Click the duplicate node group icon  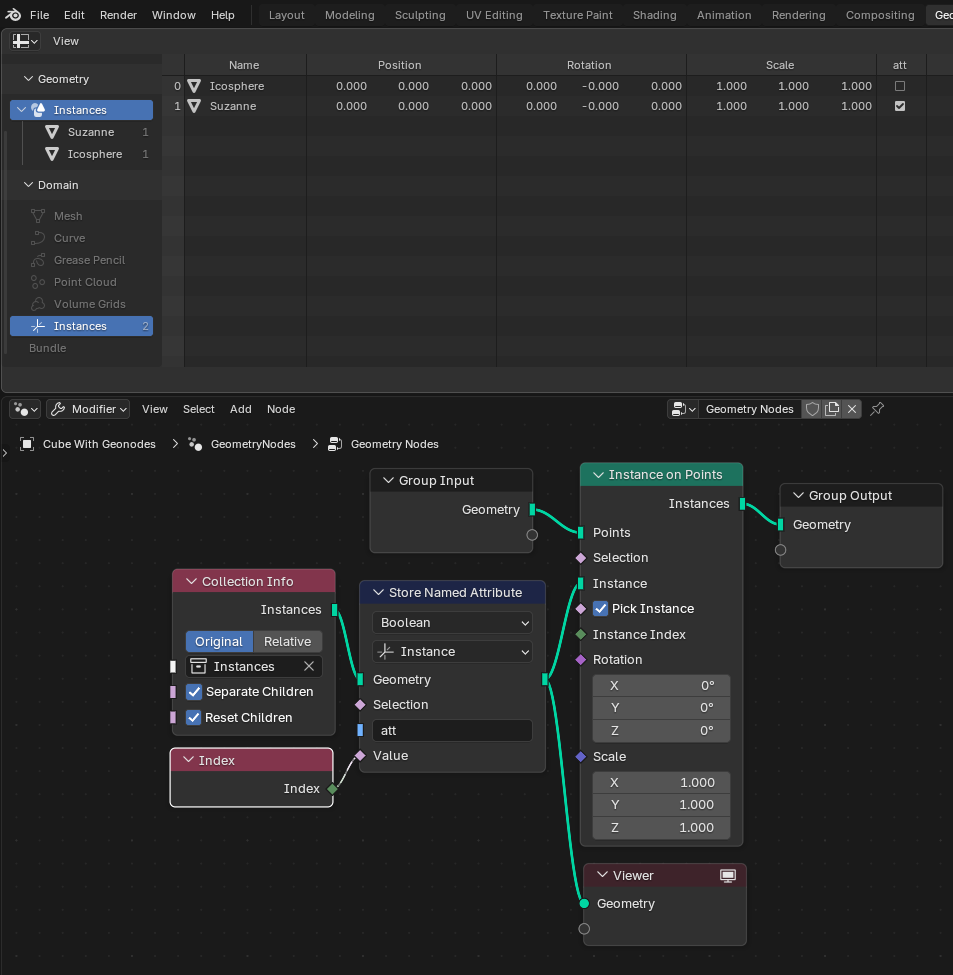tap(832, 409)
